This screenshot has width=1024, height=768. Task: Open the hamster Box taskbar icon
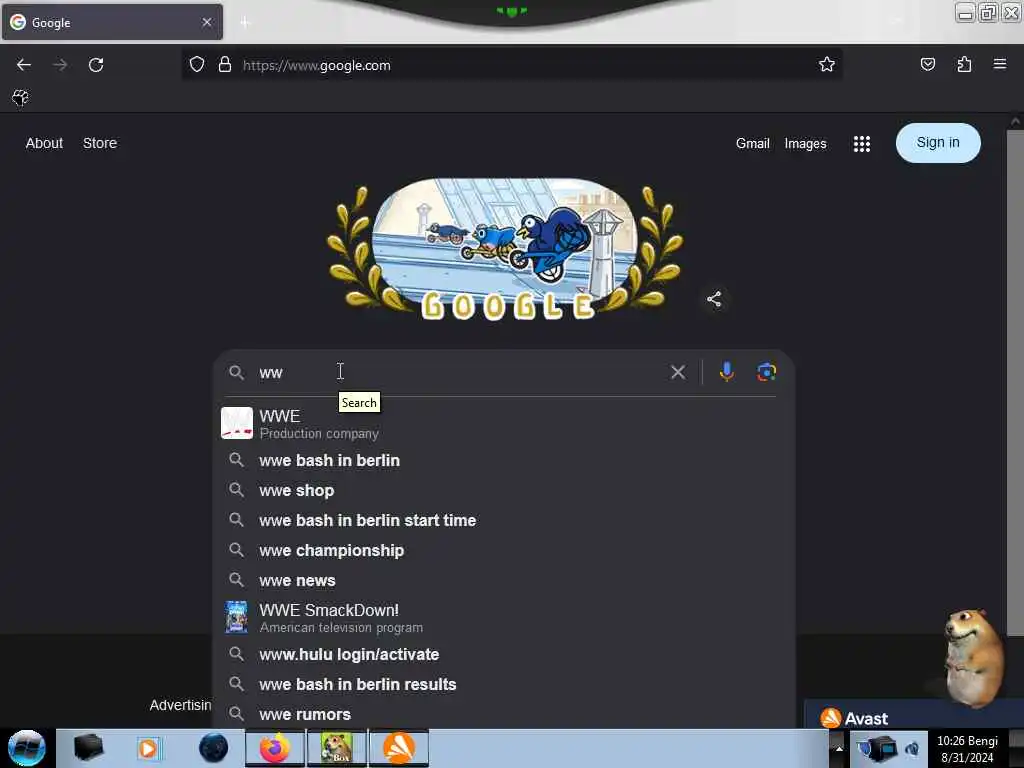(x=337, y=748)
